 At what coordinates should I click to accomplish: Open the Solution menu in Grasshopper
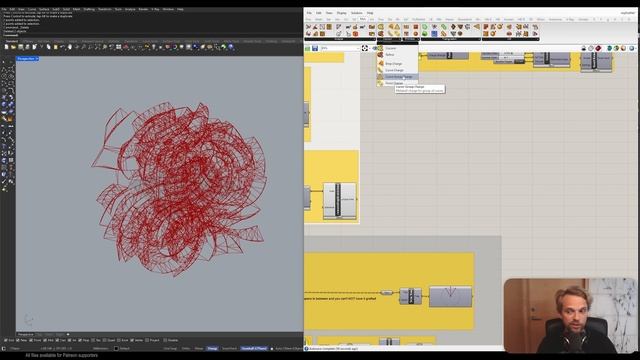point(356,13)
